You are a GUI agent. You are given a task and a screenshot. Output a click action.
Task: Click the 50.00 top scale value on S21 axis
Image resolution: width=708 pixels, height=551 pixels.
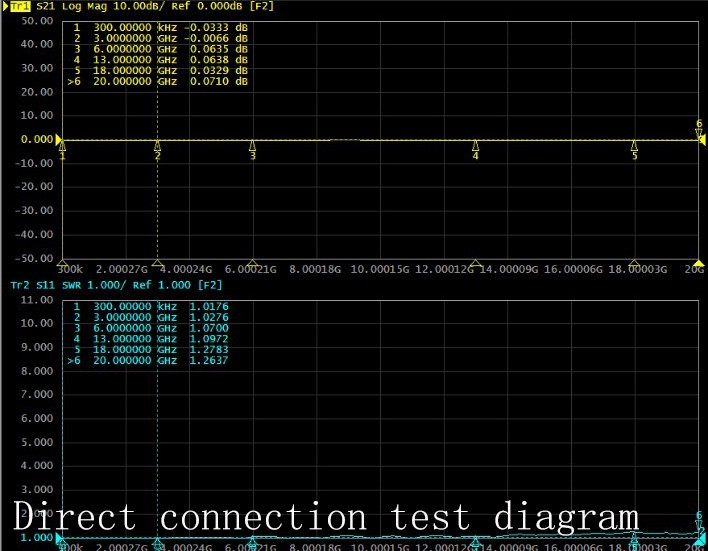point(37,21)
